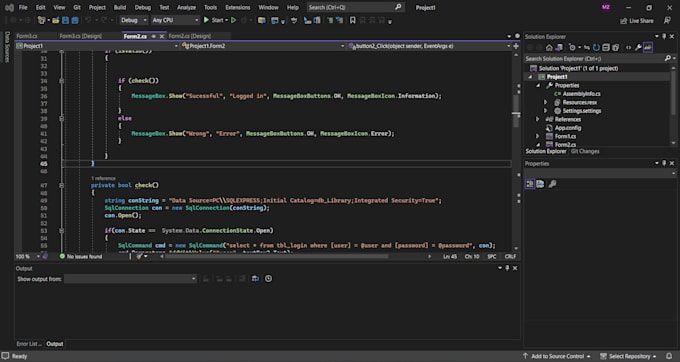Click Solution Explorer Home icon
The height and width of the screenshot is (362, 680).
coord(549,48)
